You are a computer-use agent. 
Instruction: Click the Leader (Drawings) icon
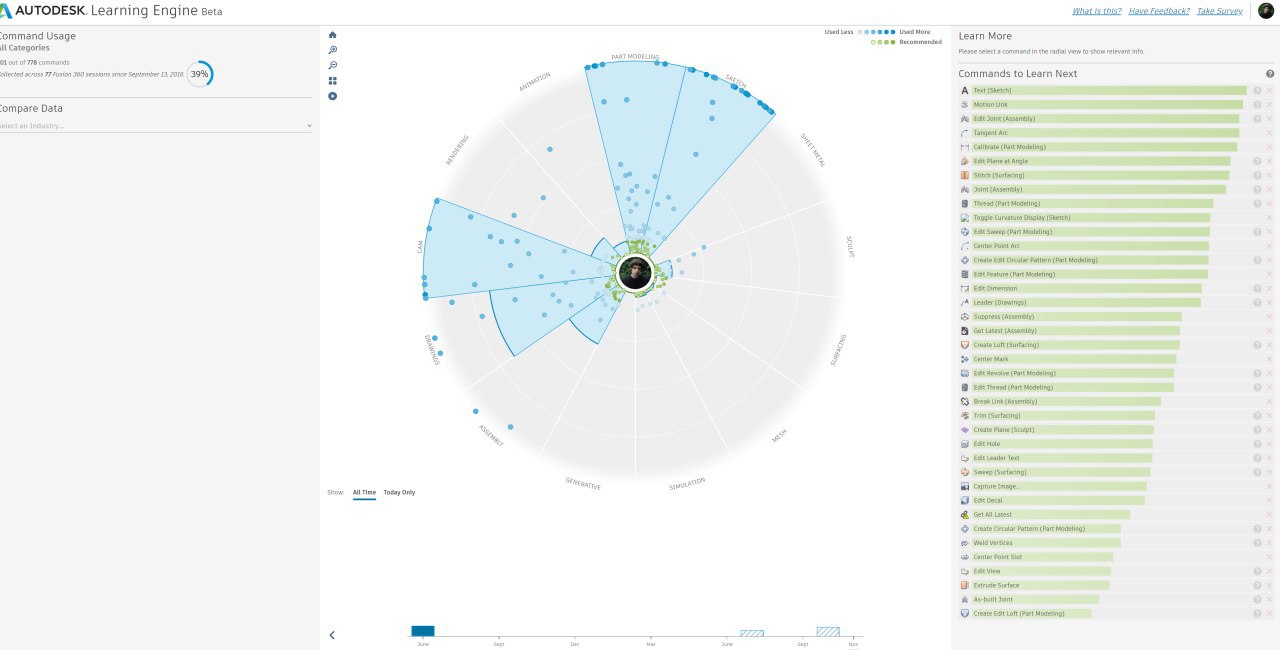click(x=965, y=302)
